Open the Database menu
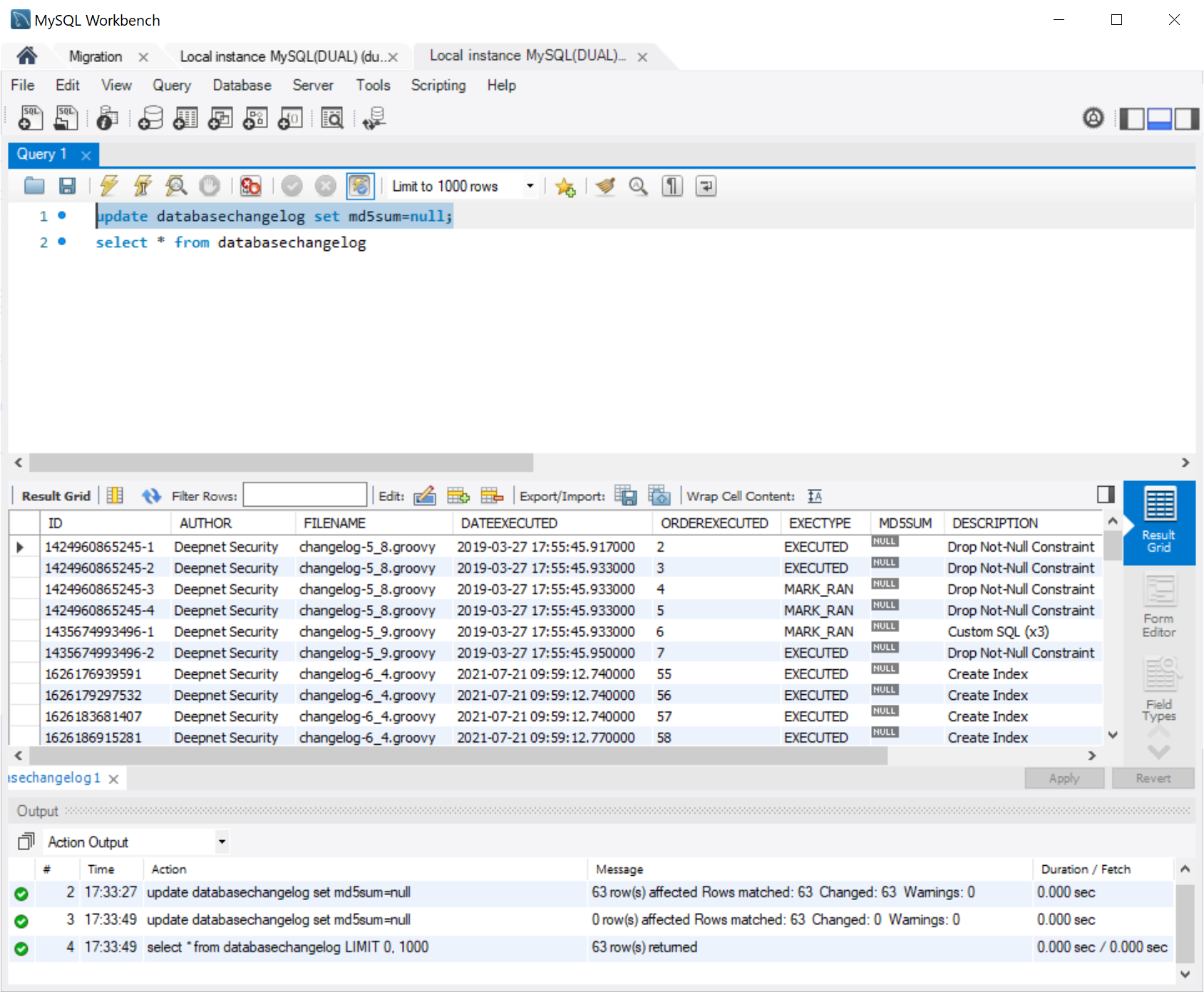 click(242, 86)
